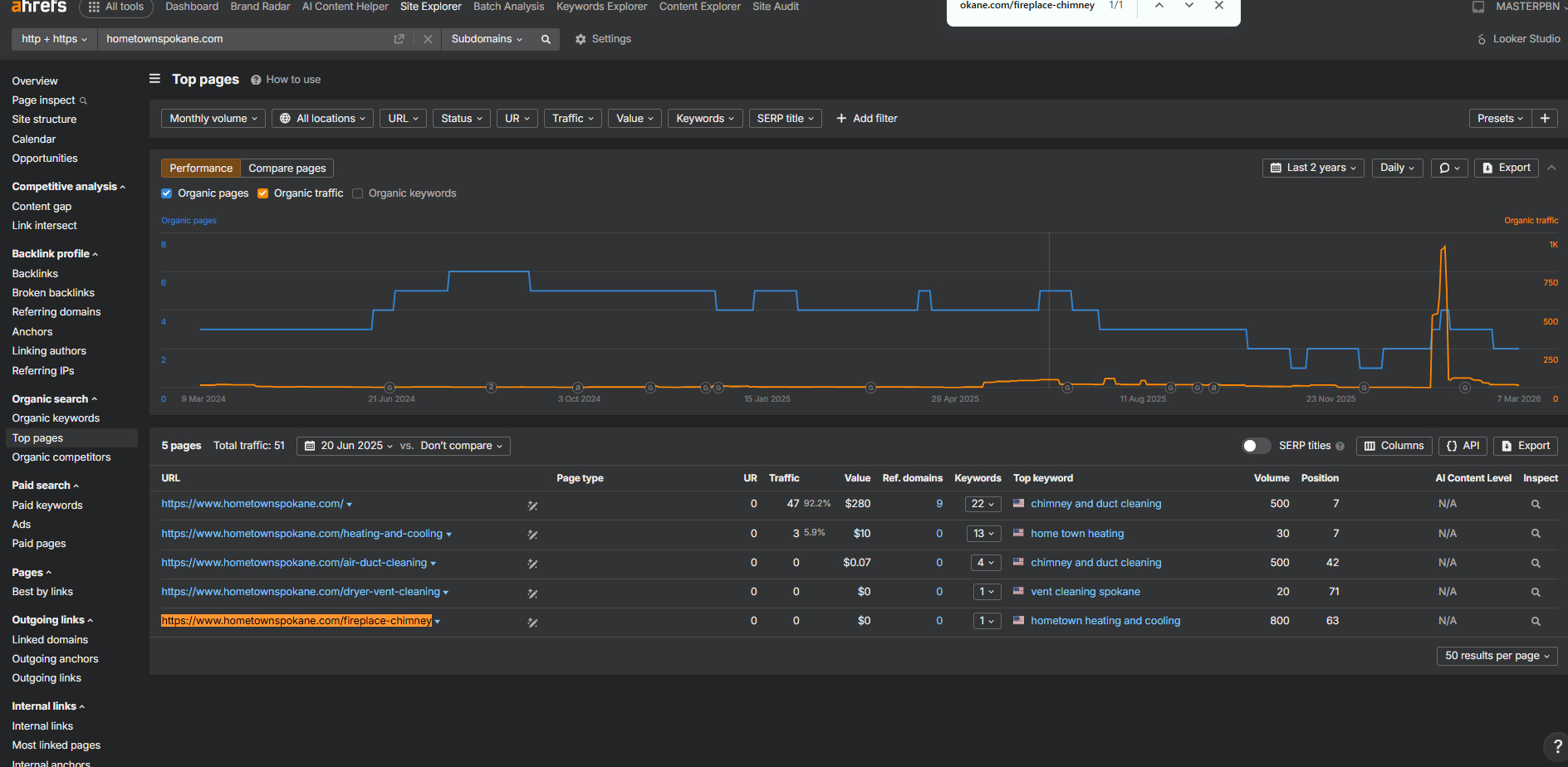Image resolution: width=1568 pixels, height=767 pixels.
Task: Collapse the chart panel with the chevron
Action: point(1551,168)
